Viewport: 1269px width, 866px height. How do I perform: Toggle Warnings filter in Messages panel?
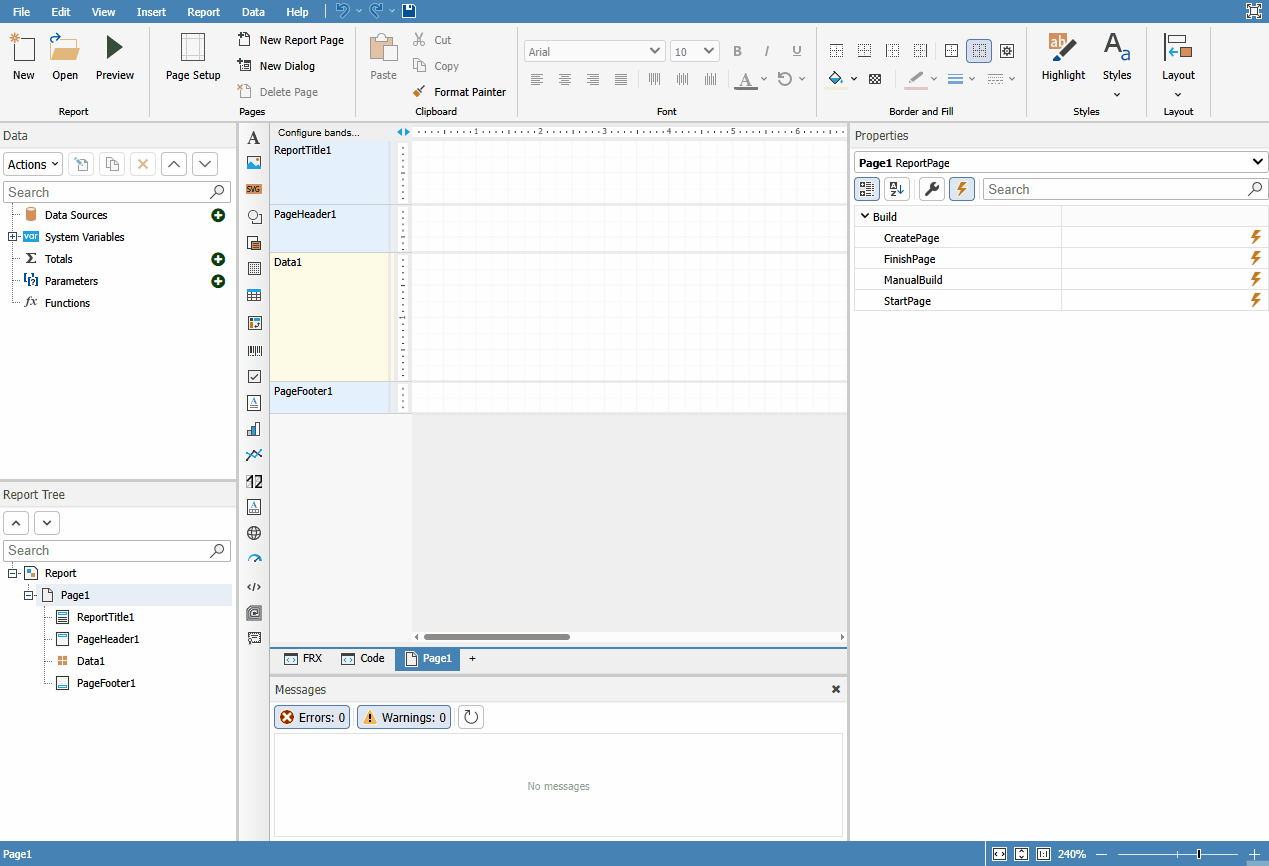click(404, 717)
